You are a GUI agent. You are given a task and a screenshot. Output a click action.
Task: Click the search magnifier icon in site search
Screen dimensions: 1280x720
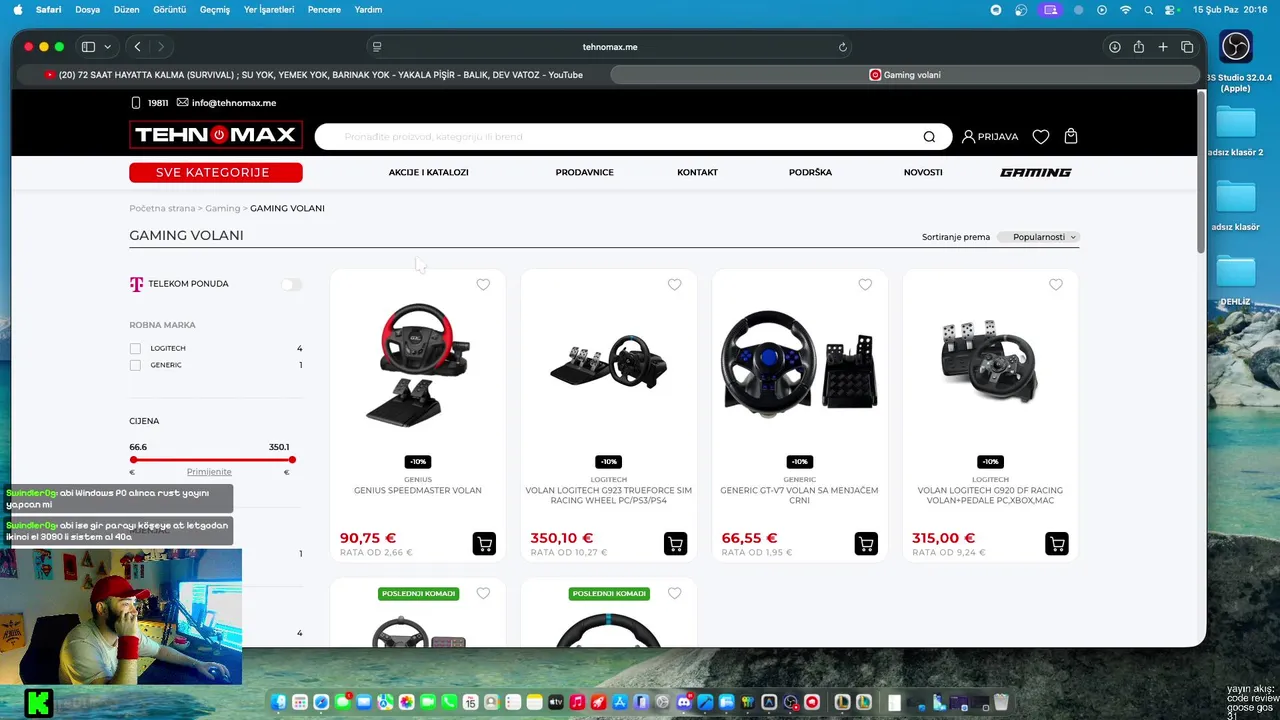(929, 137)
